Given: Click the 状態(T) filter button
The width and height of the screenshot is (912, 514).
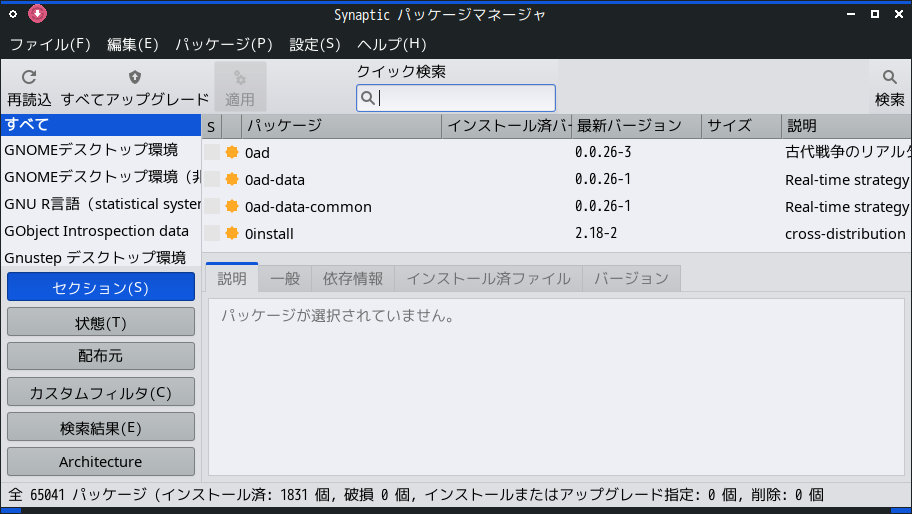Looking at the screenshot, I should coord(101,322).
